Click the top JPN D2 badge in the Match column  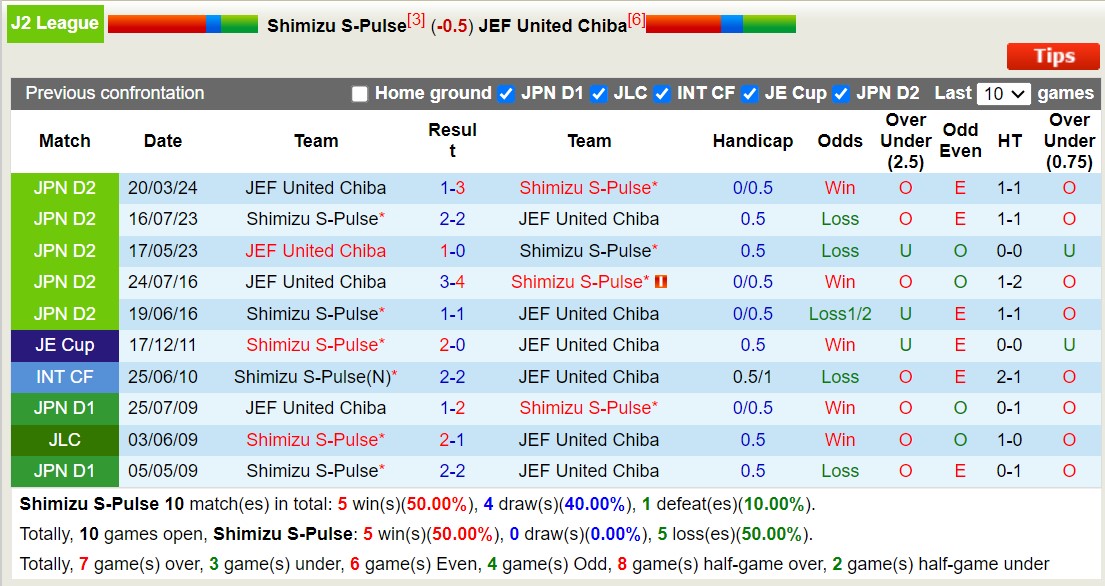pos(64,188)
